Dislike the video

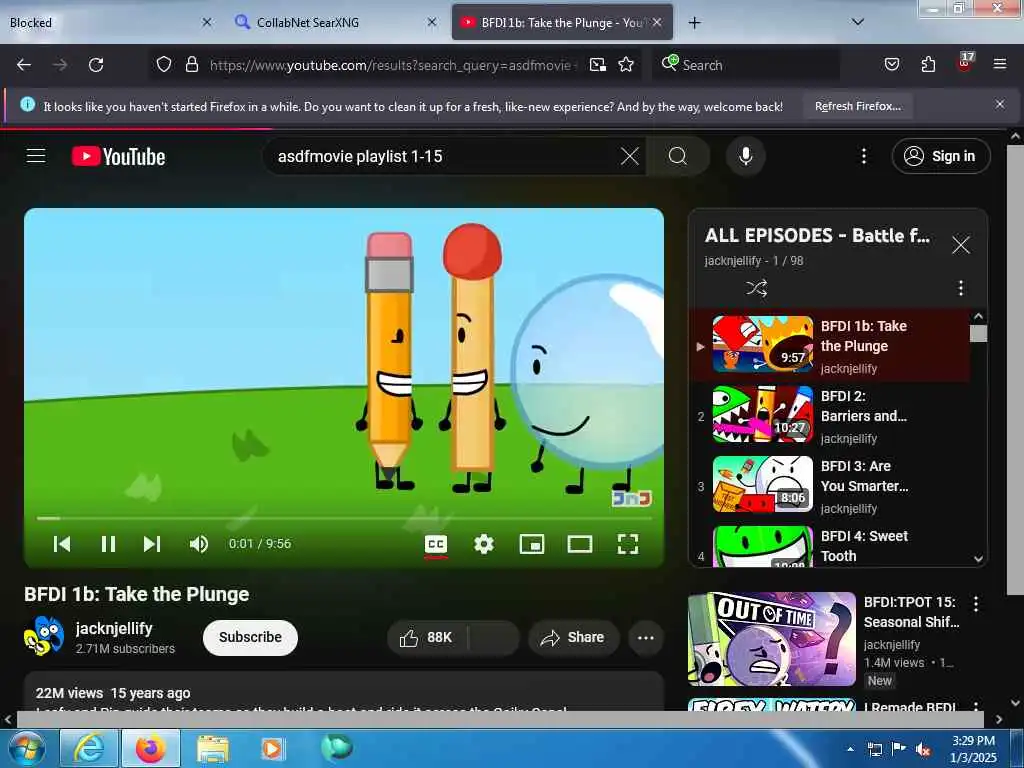click(494, 637)
